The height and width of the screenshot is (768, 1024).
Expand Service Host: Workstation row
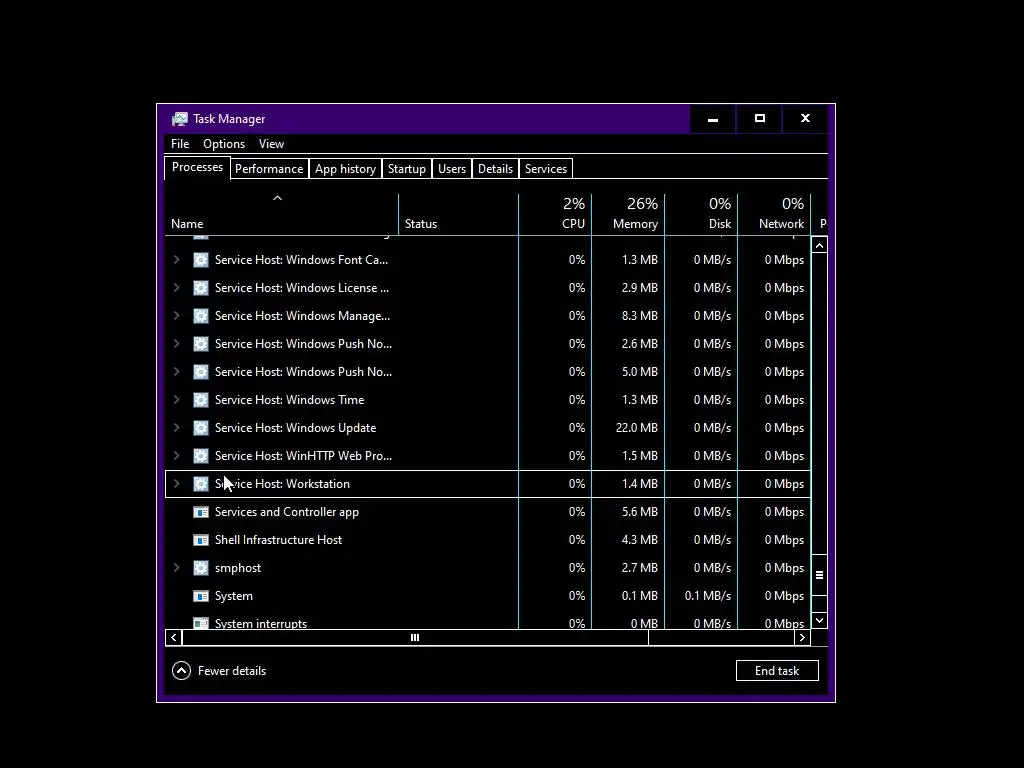tap(176, 484)
